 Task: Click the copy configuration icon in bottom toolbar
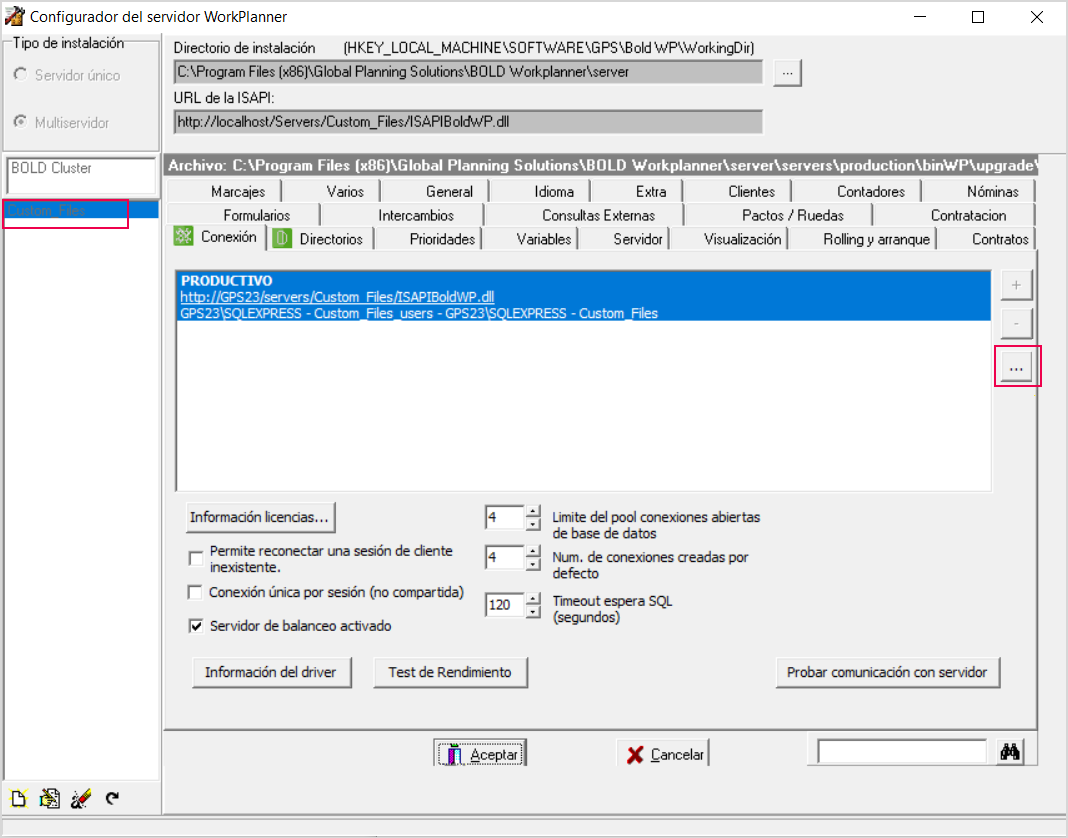tap(49, 798)
